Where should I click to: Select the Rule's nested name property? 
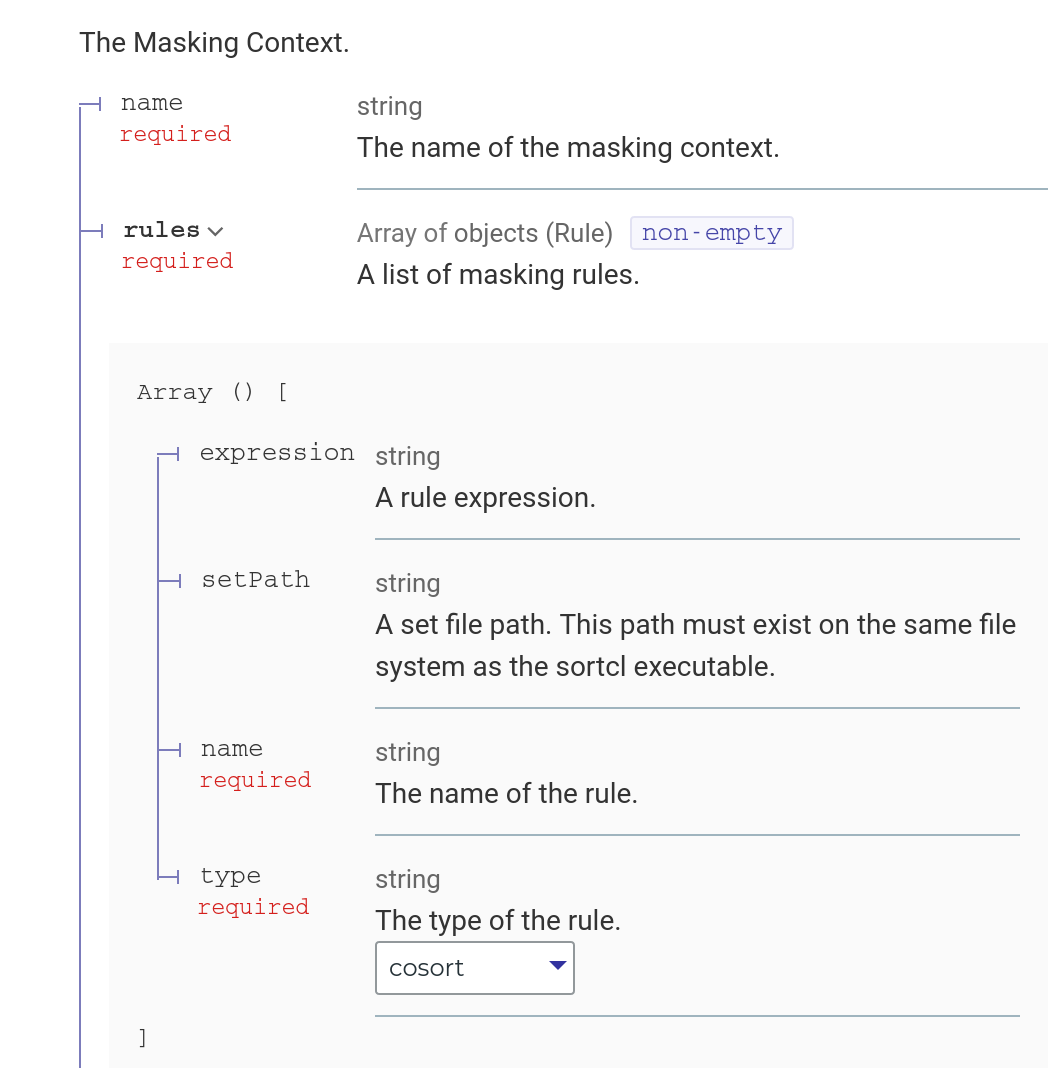[x=232, y=749]
